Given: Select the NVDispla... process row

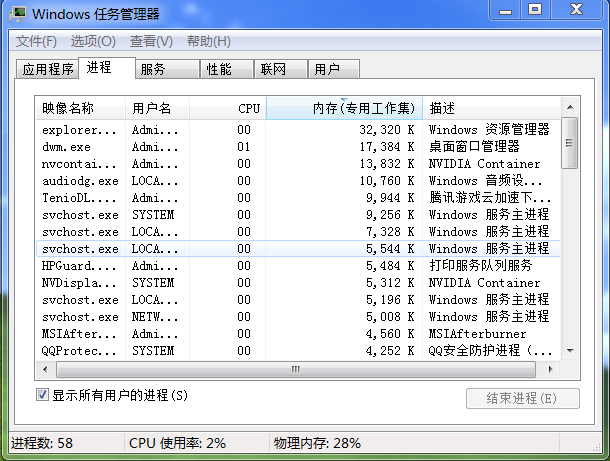Looking at the screenshot, I should (x=298, y=283).
